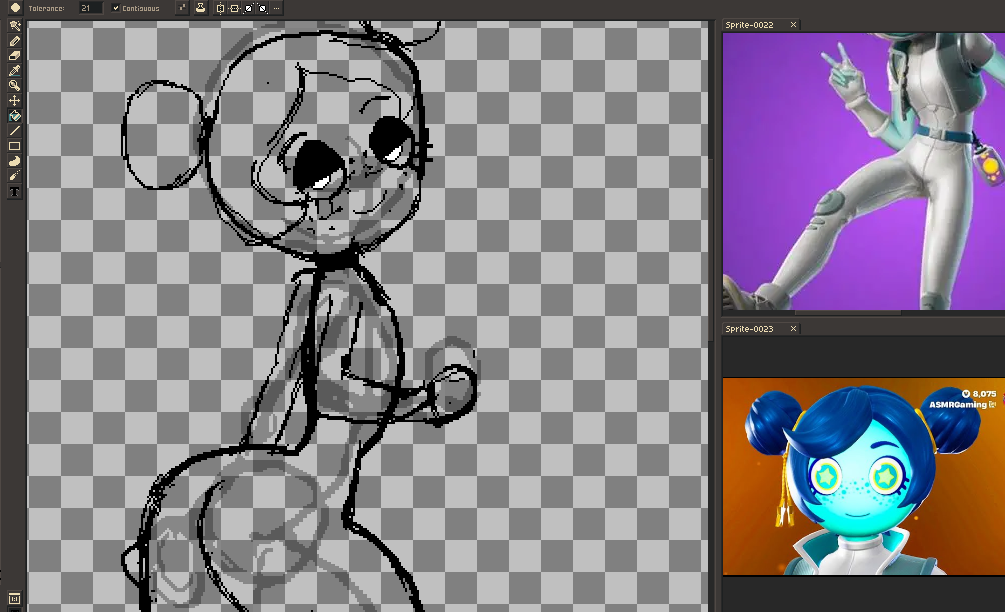Select the Line tool
This screenshot has height=612, width=1005.
(14, 131)
